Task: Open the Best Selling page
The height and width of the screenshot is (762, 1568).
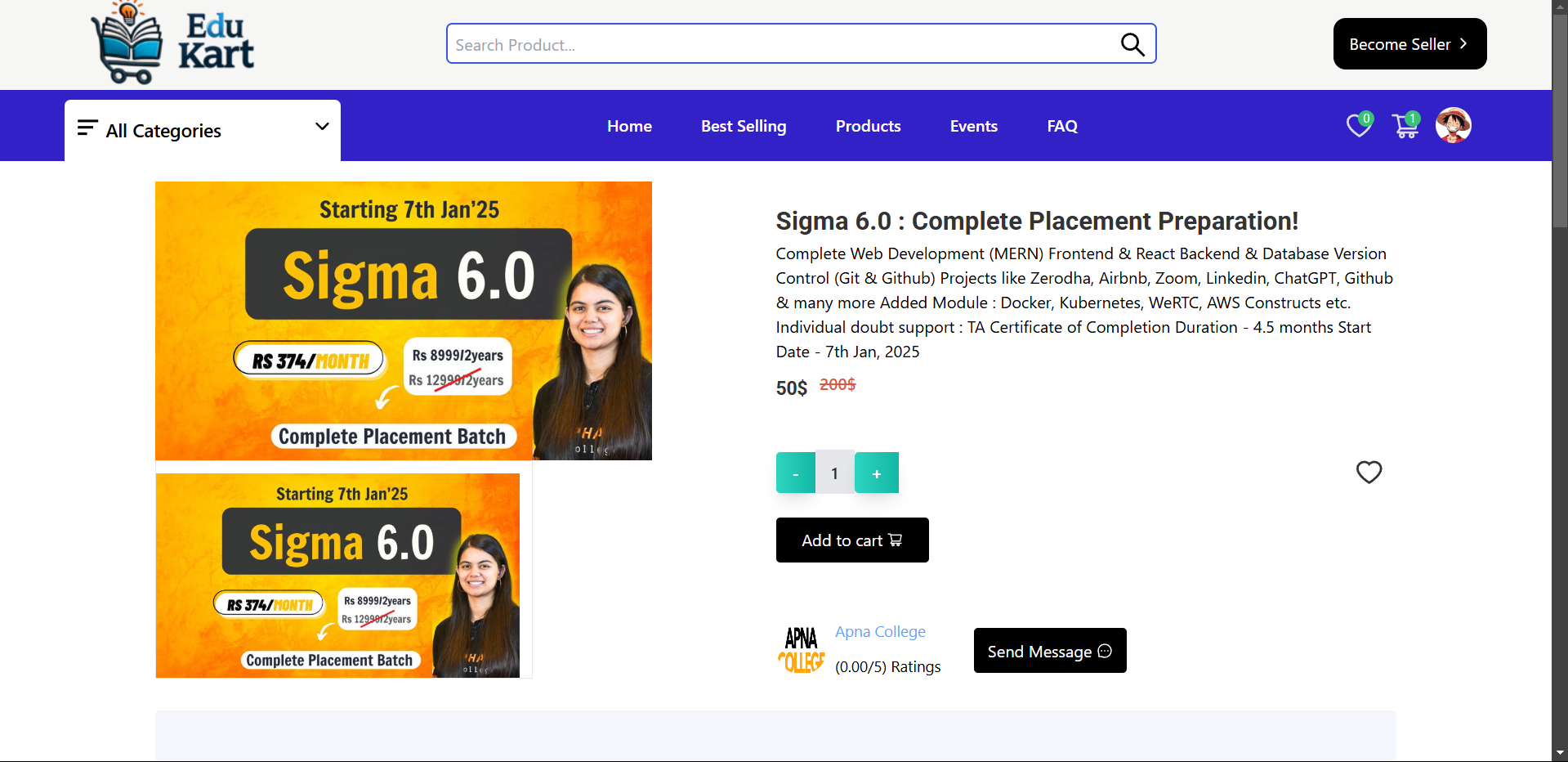Action: [744, 126]
